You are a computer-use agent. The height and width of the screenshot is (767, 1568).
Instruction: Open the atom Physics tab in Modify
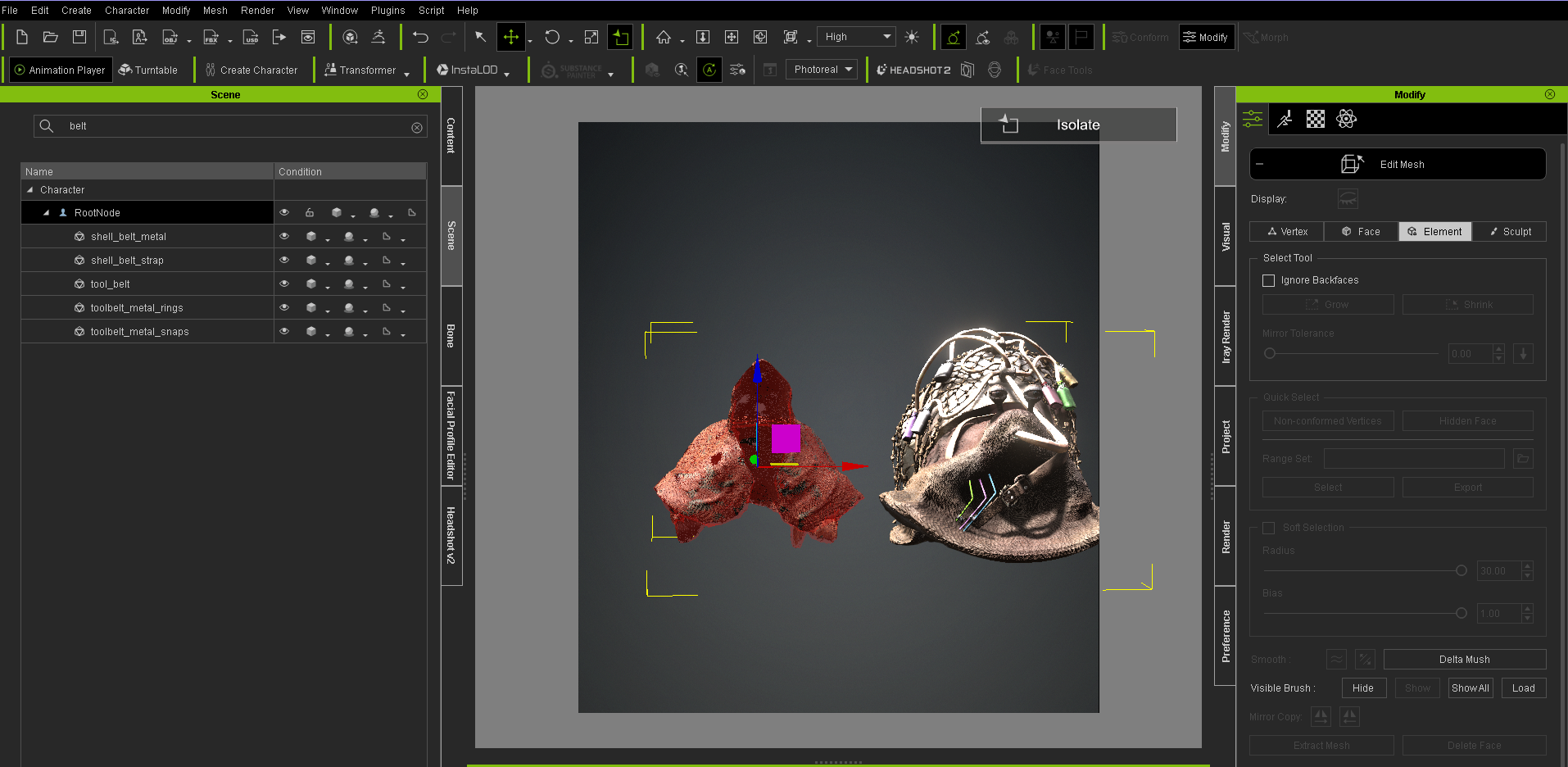[1346, 119]
